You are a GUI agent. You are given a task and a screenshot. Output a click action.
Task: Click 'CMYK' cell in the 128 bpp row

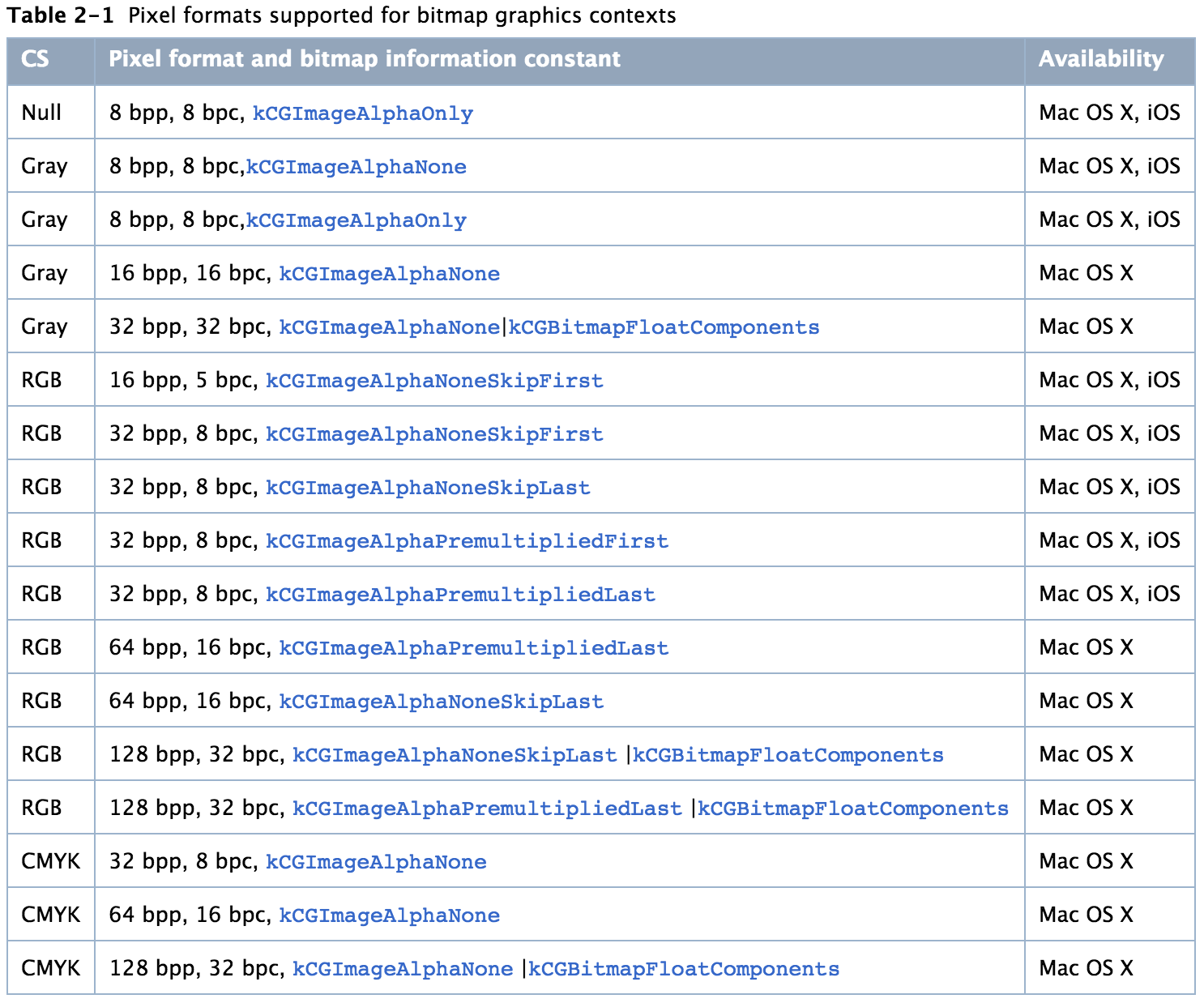[51, 968]
